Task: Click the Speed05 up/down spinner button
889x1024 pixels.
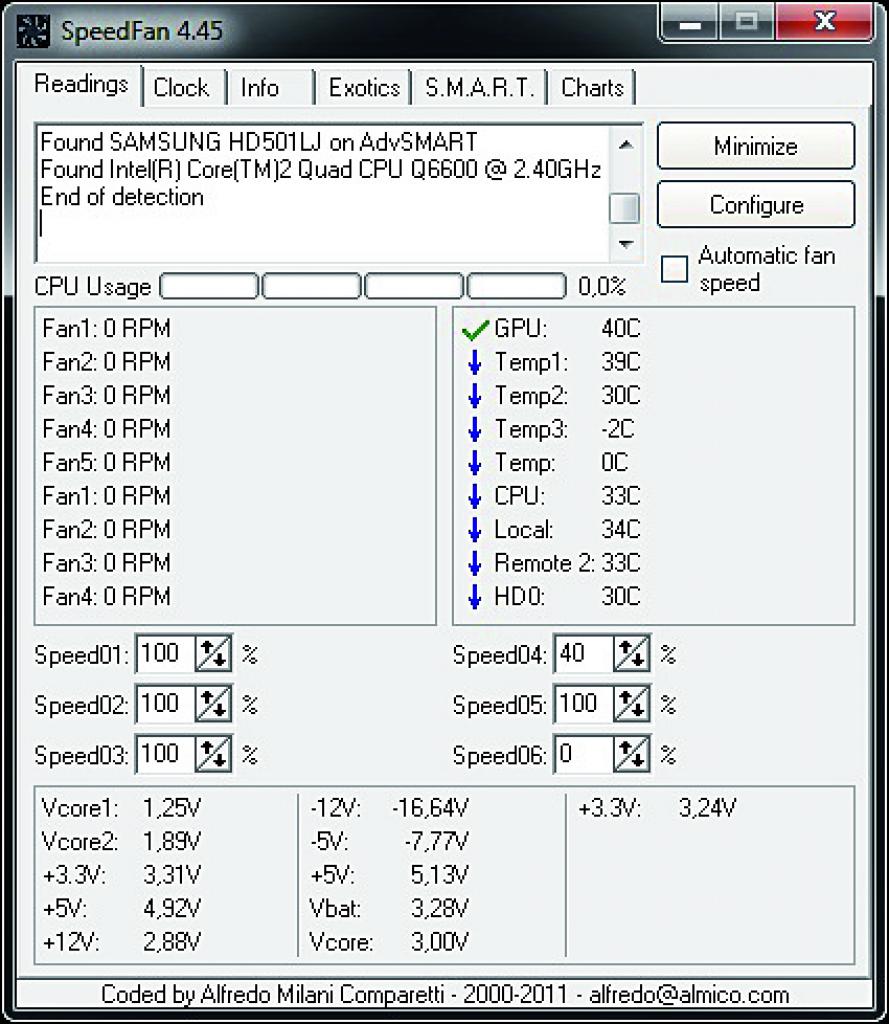Action: coord(632,703)
